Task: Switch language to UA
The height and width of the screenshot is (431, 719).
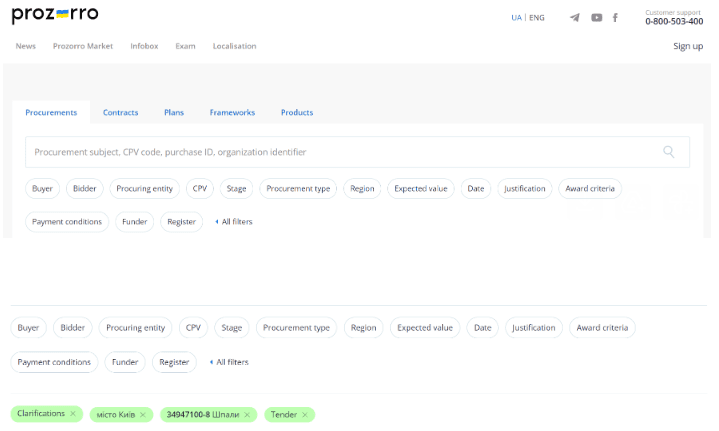Action: (x=516, y=18)
